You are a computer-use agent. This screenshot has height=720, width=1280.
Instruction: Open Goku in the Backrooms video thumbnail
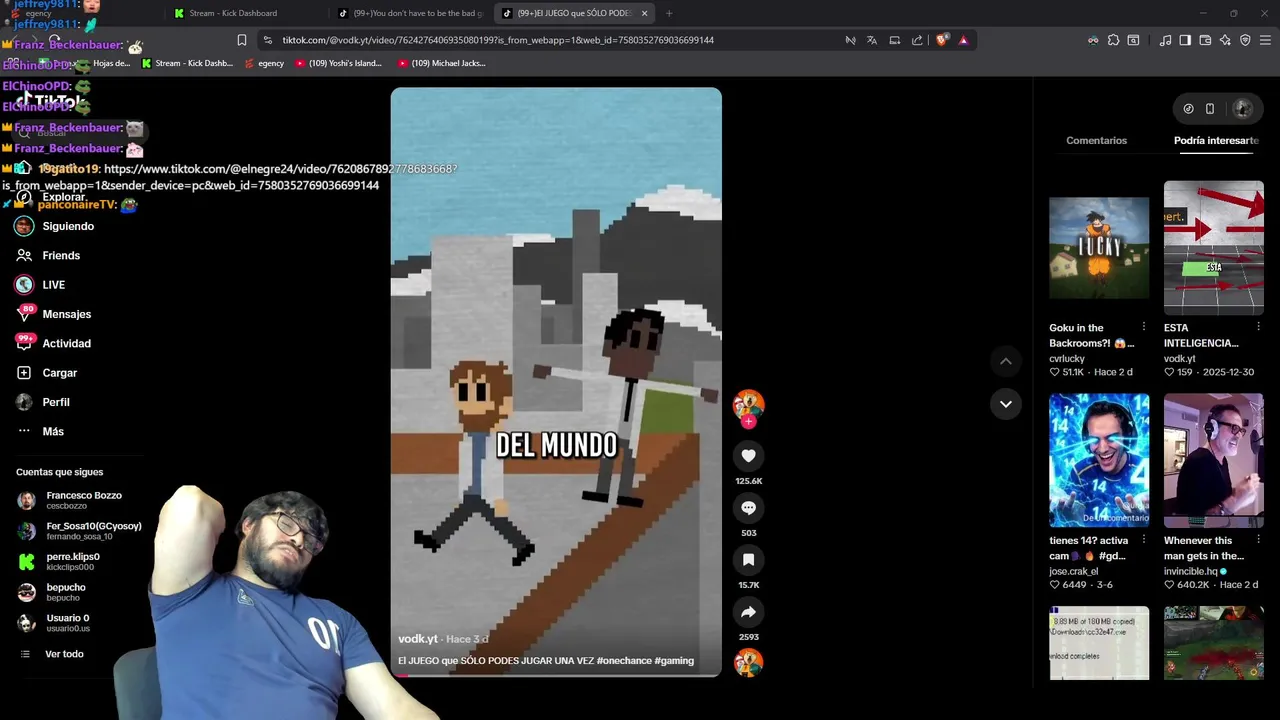[x=1099, y=248]
